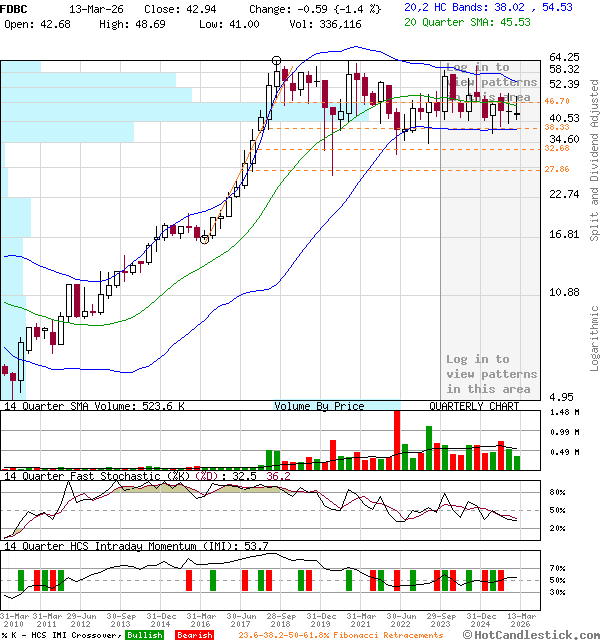Click the circle marker at the 2018 peak
600x640 pixels.
[x=277, y=61]
